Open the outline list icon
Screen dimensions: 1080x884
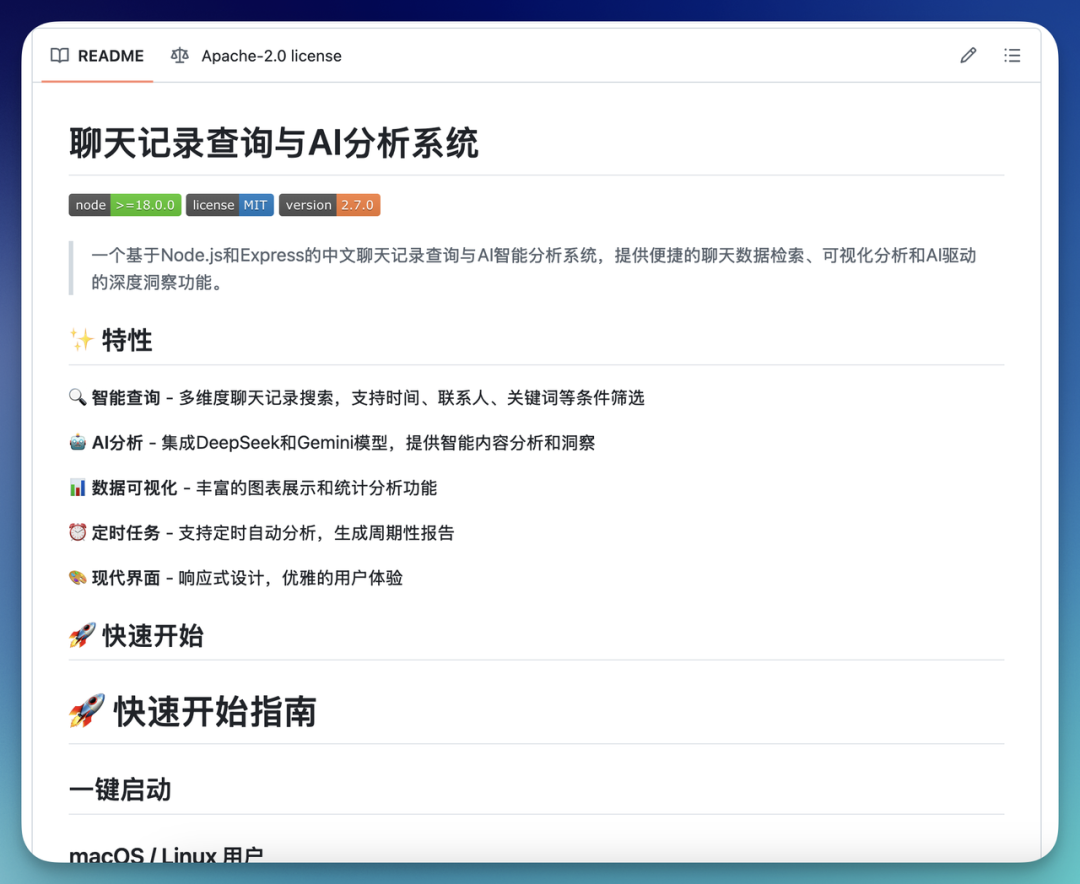tap(1012, 56)
